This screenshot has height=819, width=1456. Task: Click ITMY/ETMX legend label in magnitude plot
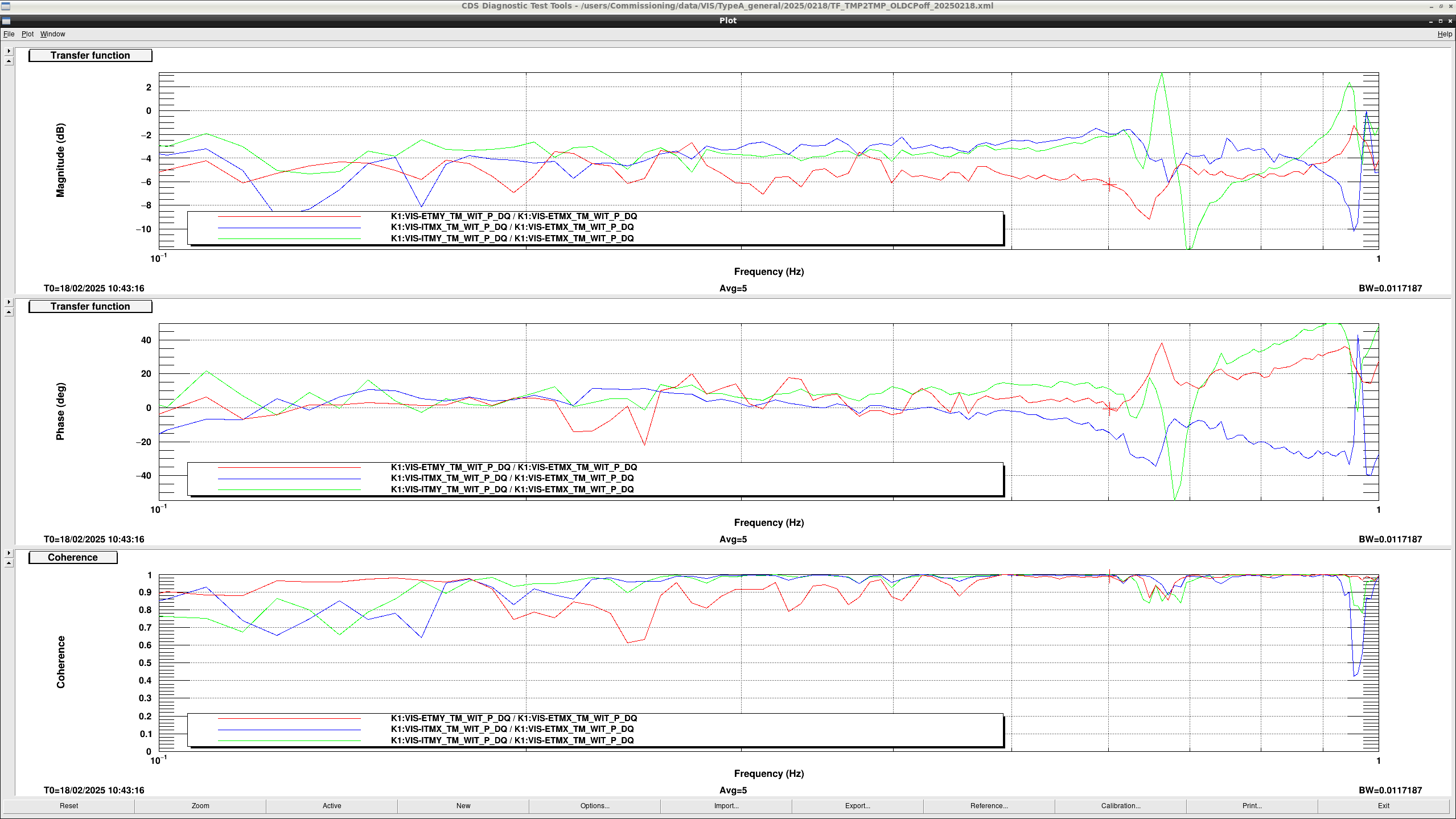[x=512, y=238]
